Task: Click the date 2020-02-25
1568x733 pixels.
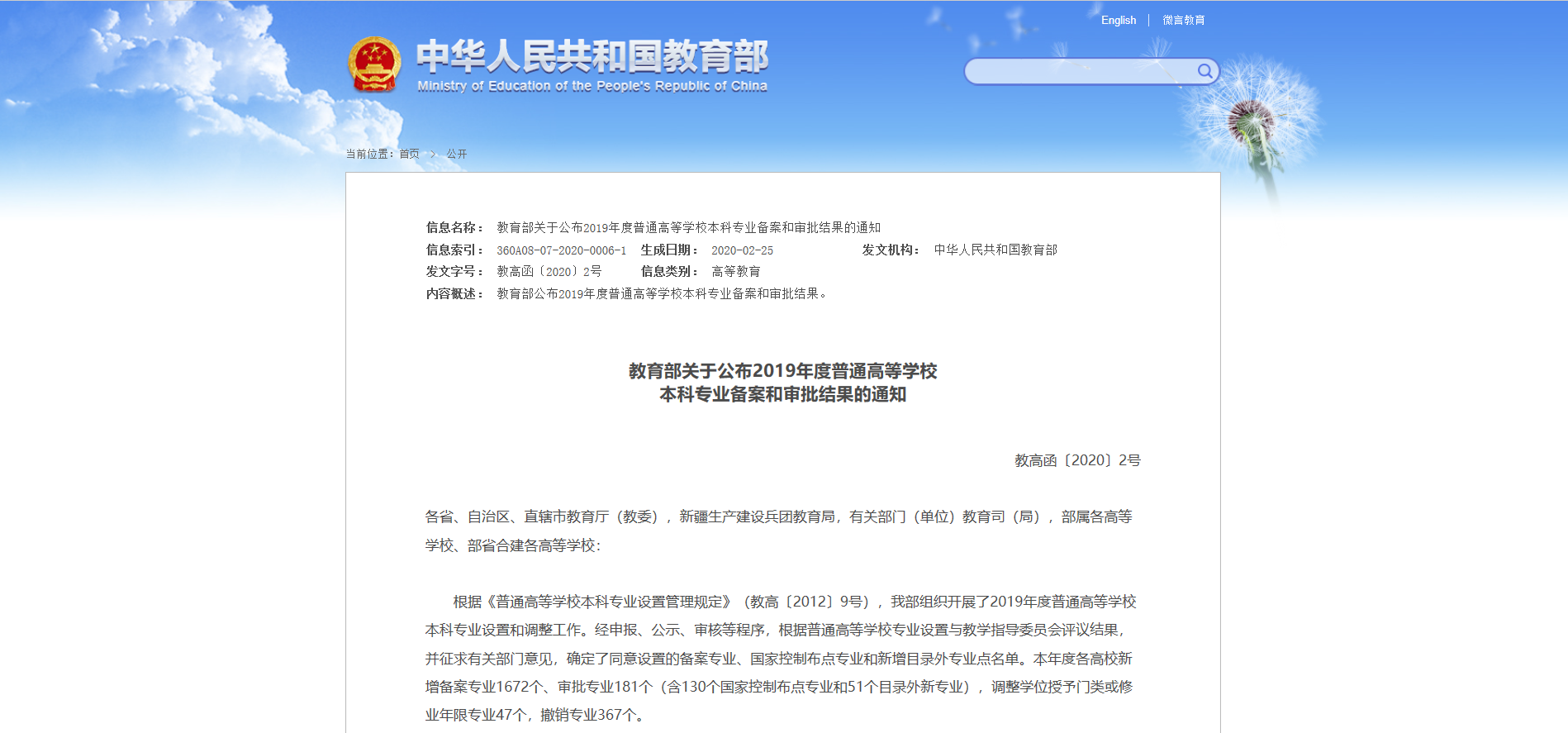Action: 743,250
